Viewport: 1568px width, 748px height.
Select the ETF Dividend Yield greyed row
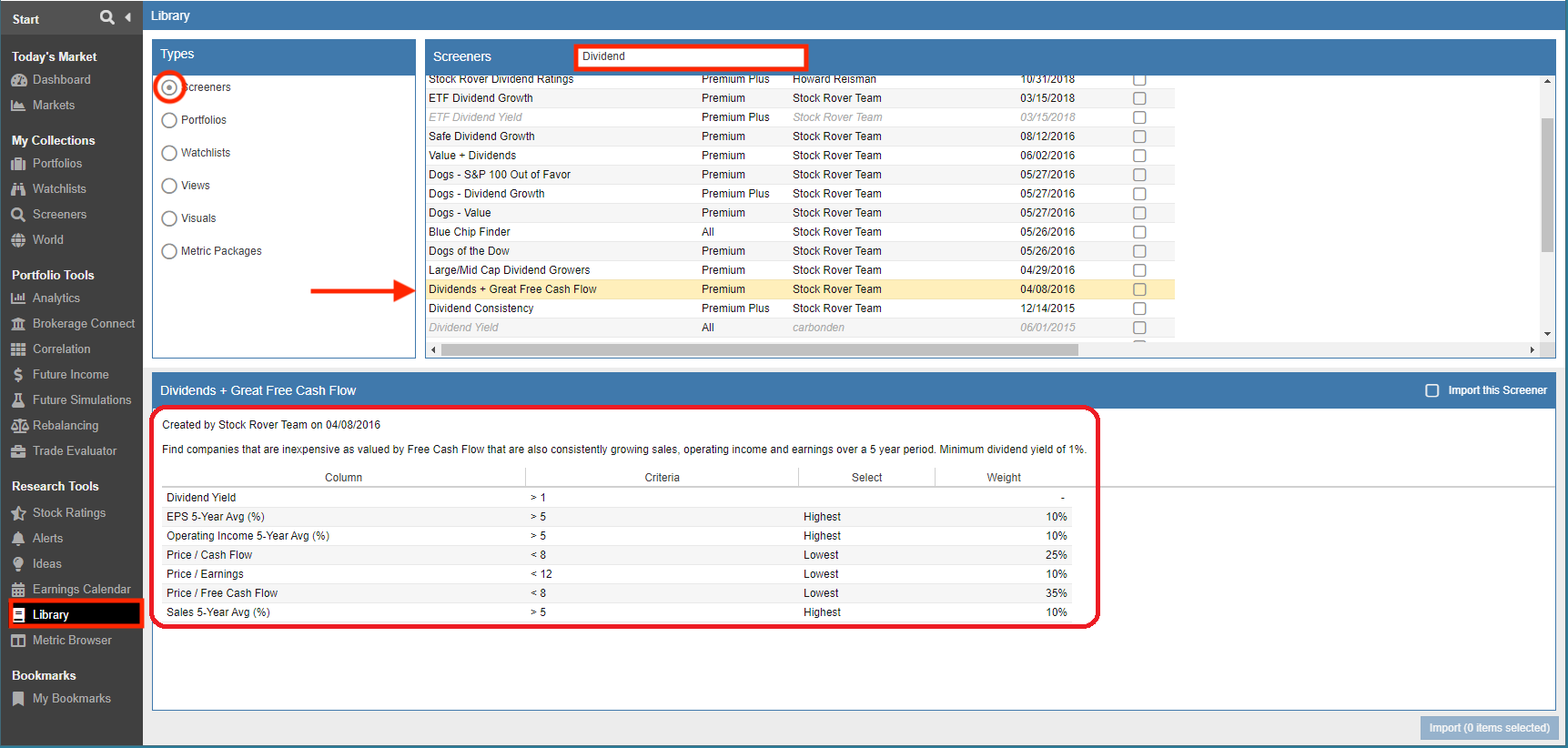[x=800, y=117]
